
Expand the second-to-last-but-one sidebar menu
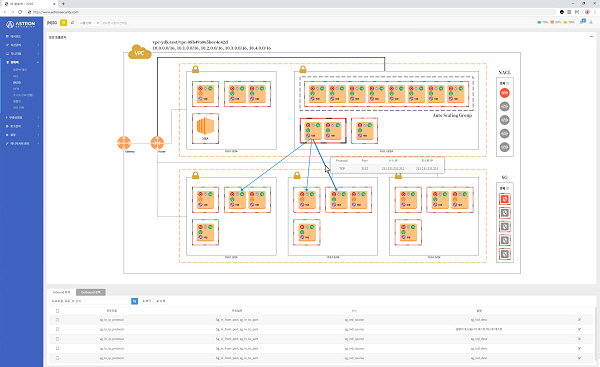click(x=22, y=126)
